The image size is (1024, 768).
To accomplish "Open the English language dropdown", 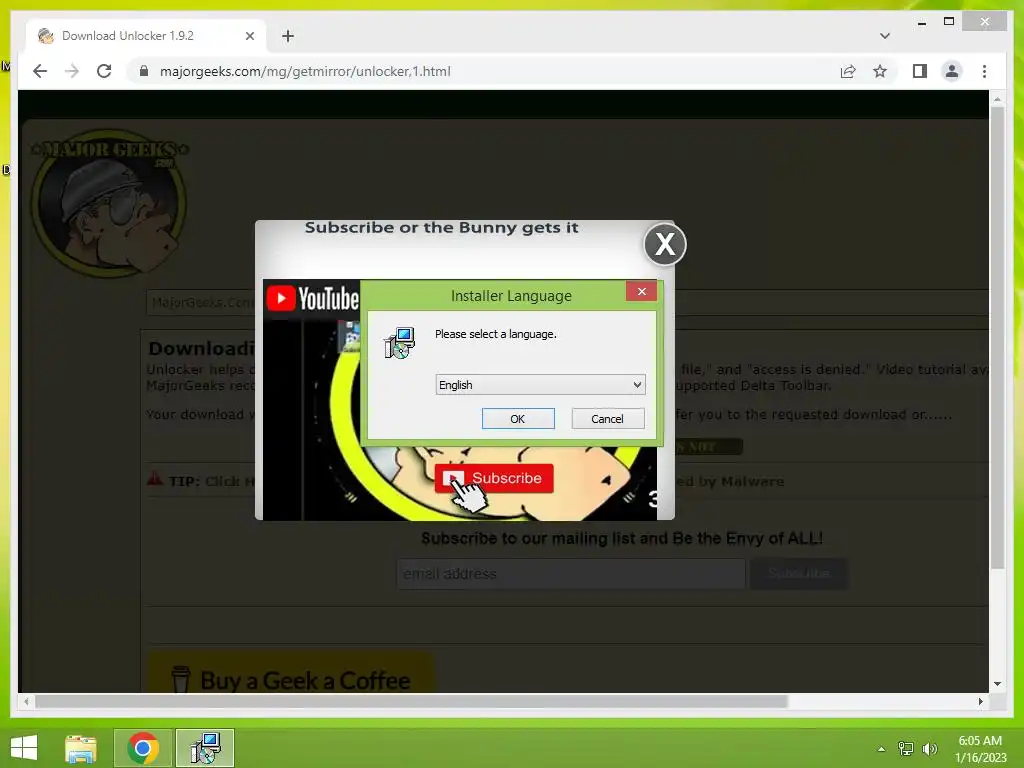I will (x=540, y=385).
